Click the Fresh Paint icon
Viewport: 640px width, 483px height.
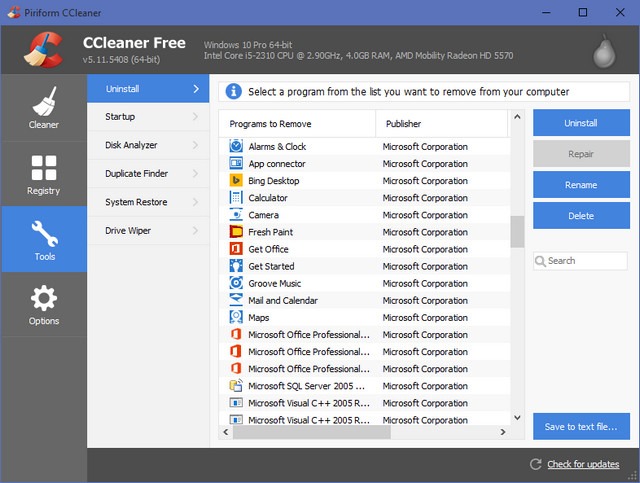coord(236,232)
